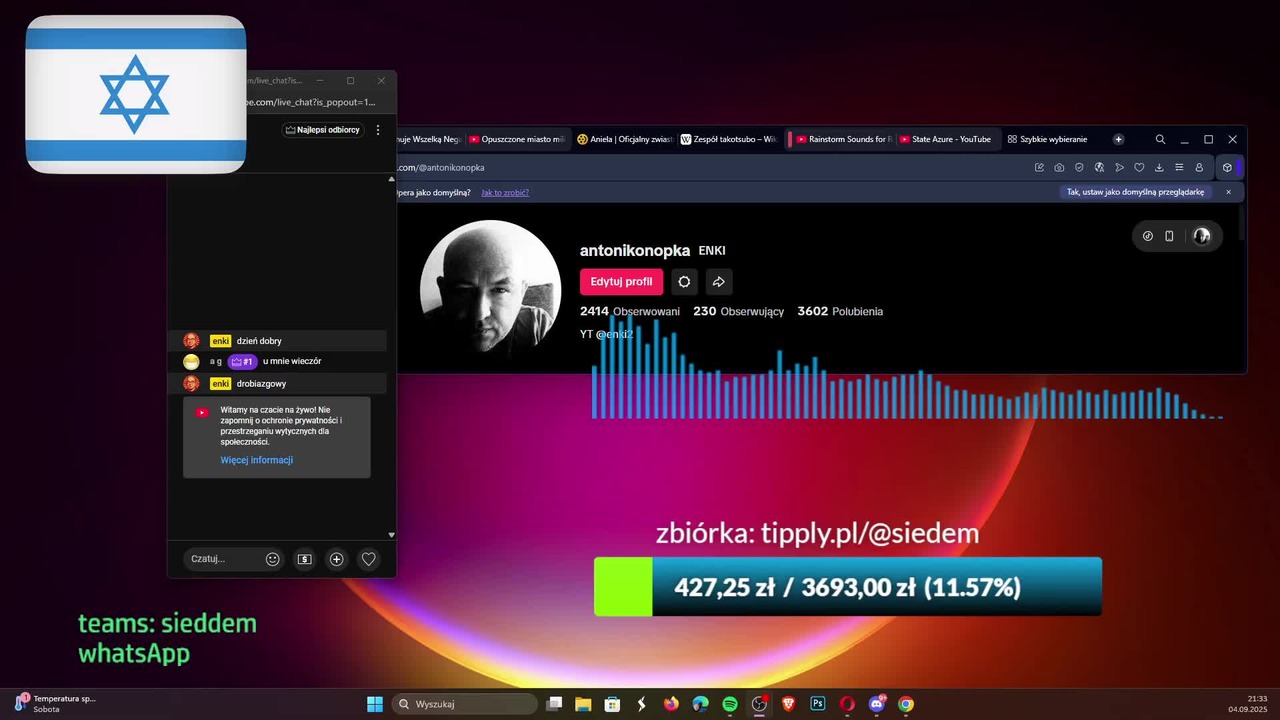Click the Czatuj chat input field
Image resolution: width=1280 pixels, height=720 pixels.
[x=220, y=559]
